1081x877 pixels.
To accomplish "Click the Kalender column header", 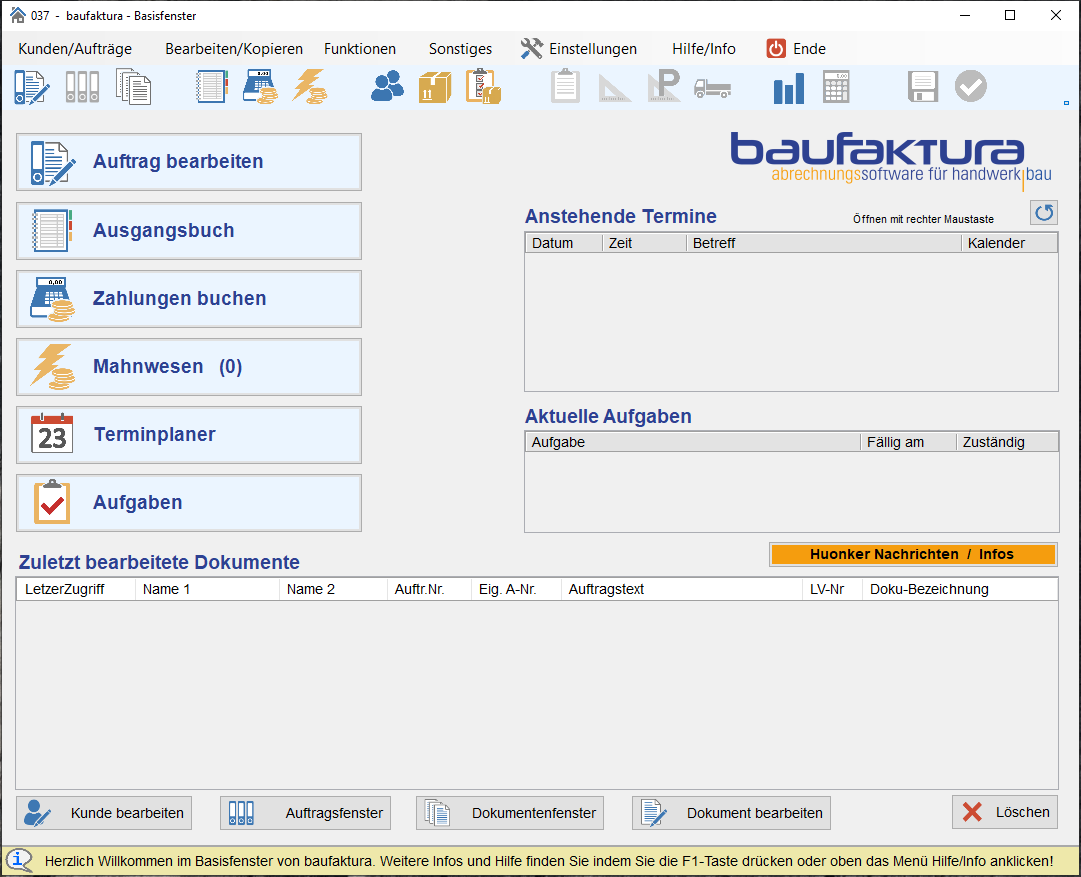I will tap(1009, 243).
